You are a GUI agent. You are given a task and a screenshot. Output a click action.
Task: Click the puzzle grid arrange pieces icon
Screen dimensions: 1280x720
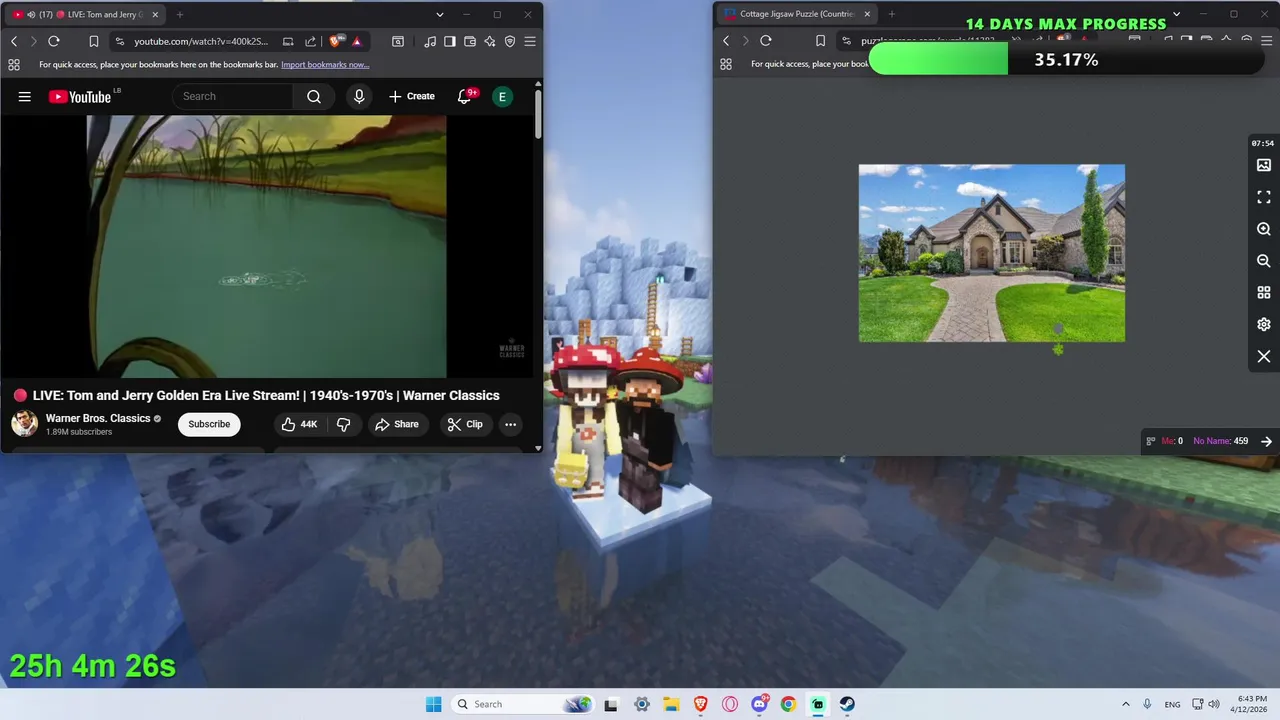click(1264, 293)
